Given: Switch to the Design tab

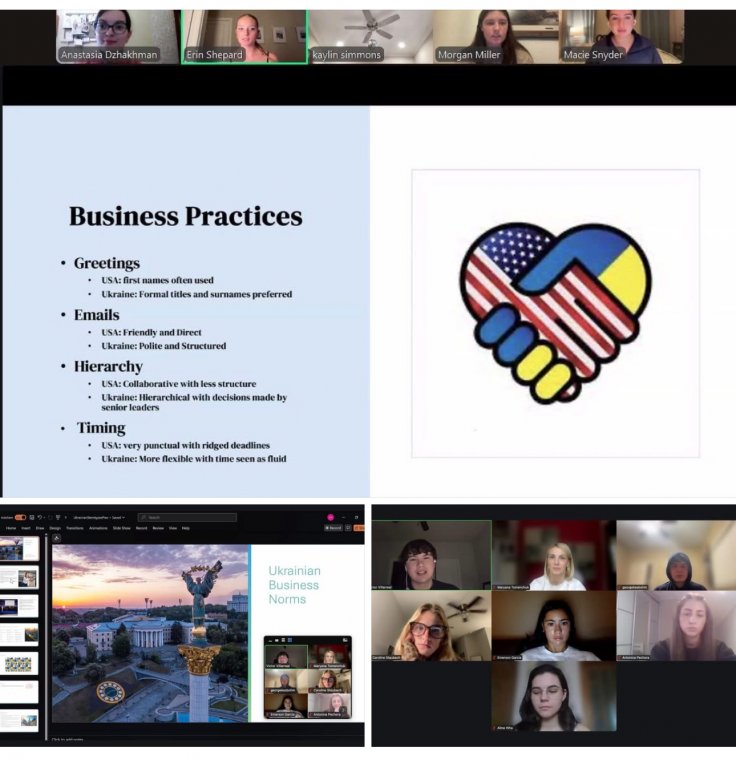Looking at the screenshot, I should click(x=55, y=527).
